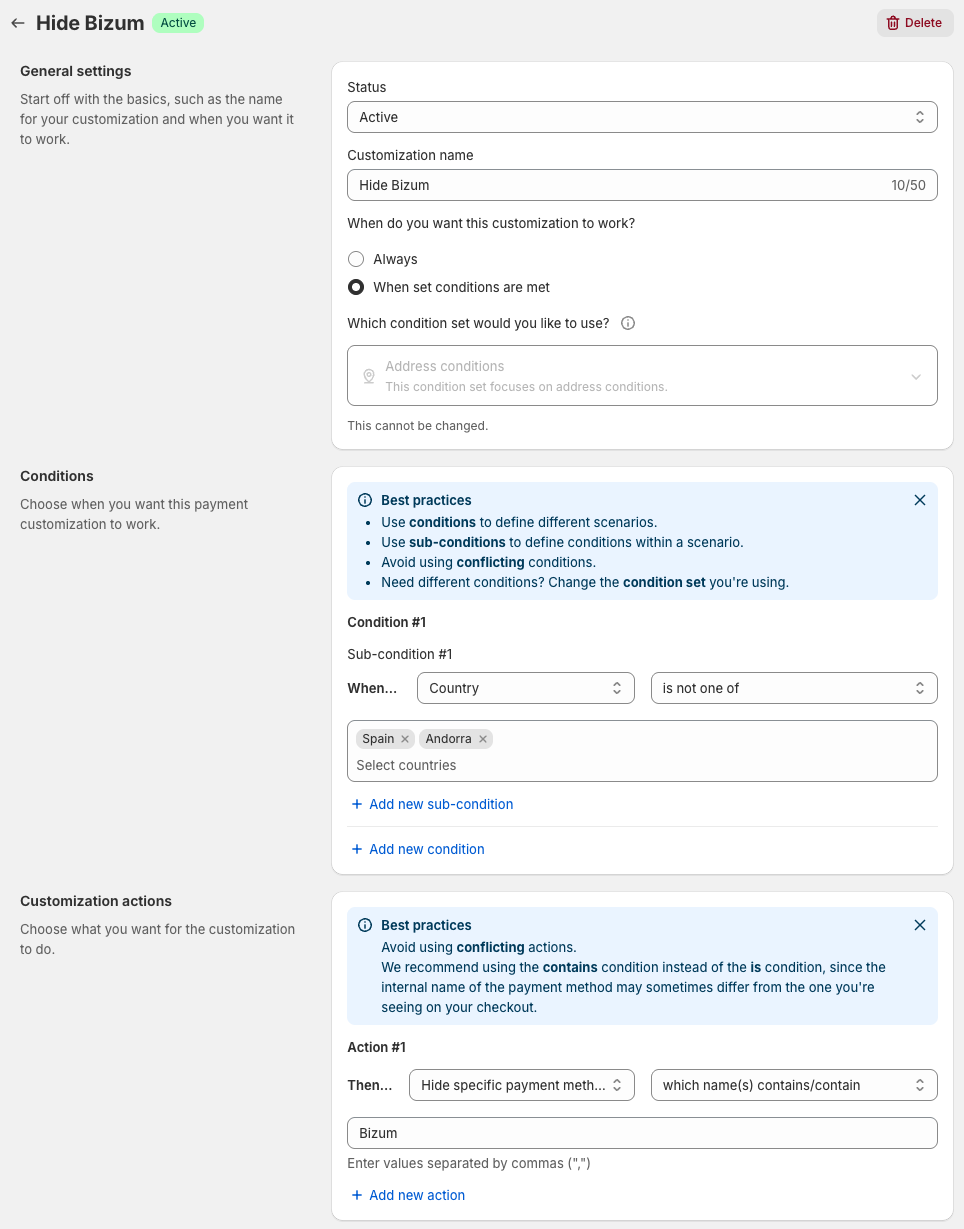The height and width of the screenshot is (1229, 964).
Task: Click the Bizum payment names text field
Action: click(x=642, y=1133)
